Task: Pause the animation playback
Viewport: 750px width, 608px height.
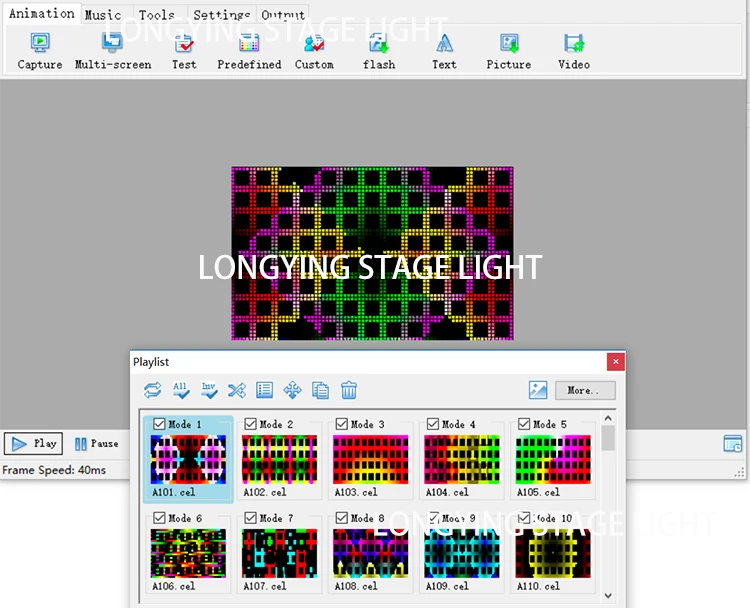Action: click(x=97, y=443)
